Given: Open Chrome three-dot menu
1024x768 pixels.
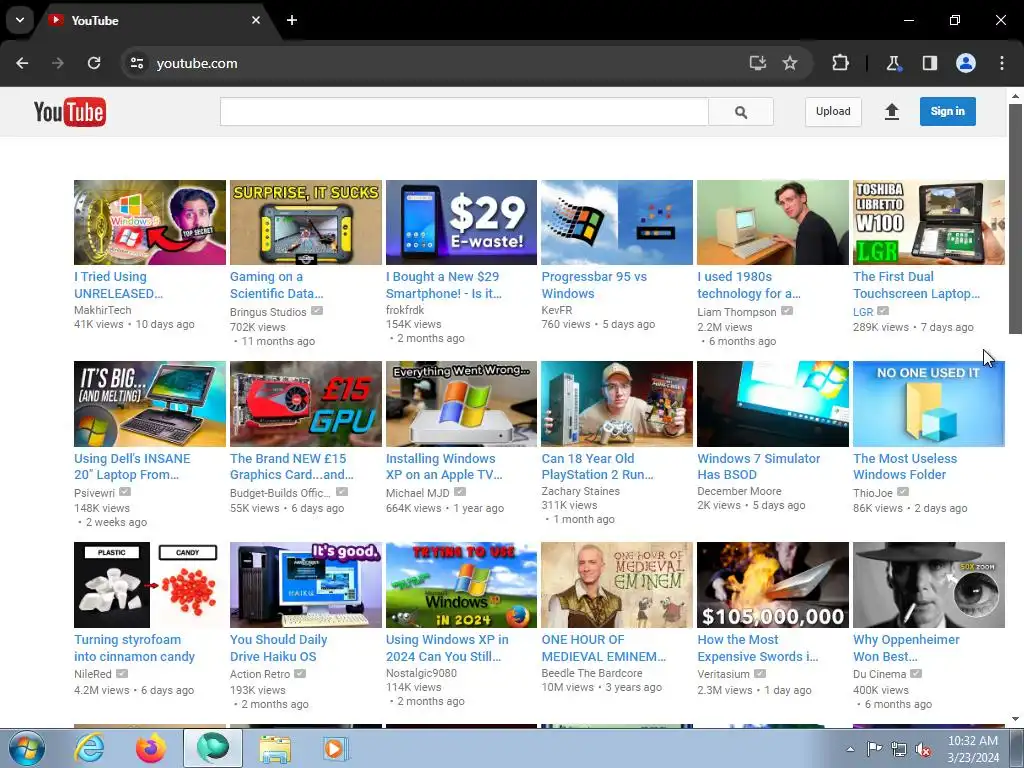Looking at the screenshot, I should tap(1002, 63).
